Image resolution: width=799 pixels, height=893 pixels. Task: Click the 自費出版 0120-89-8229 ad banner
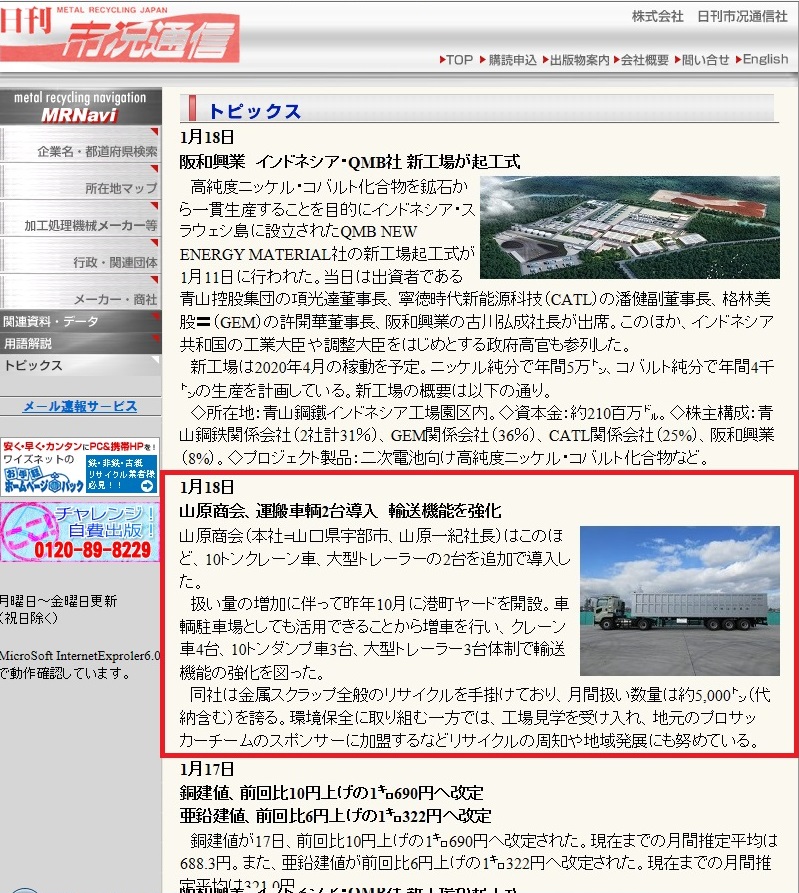79,532
